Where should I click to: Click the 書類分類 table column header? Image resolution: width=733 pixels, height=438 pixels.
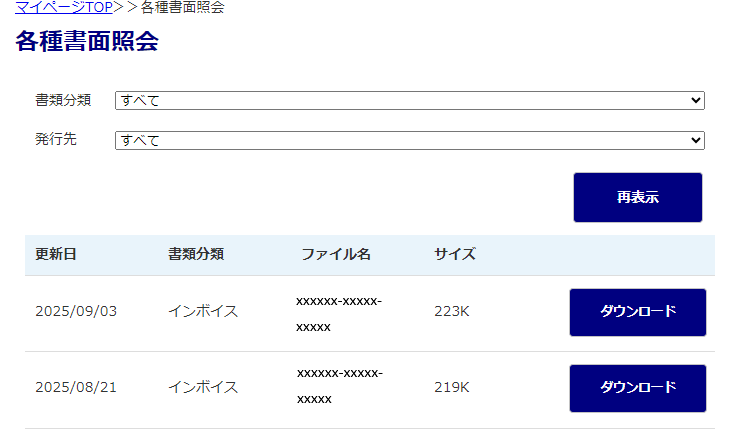pyautogui.click(x=196, y=254)
